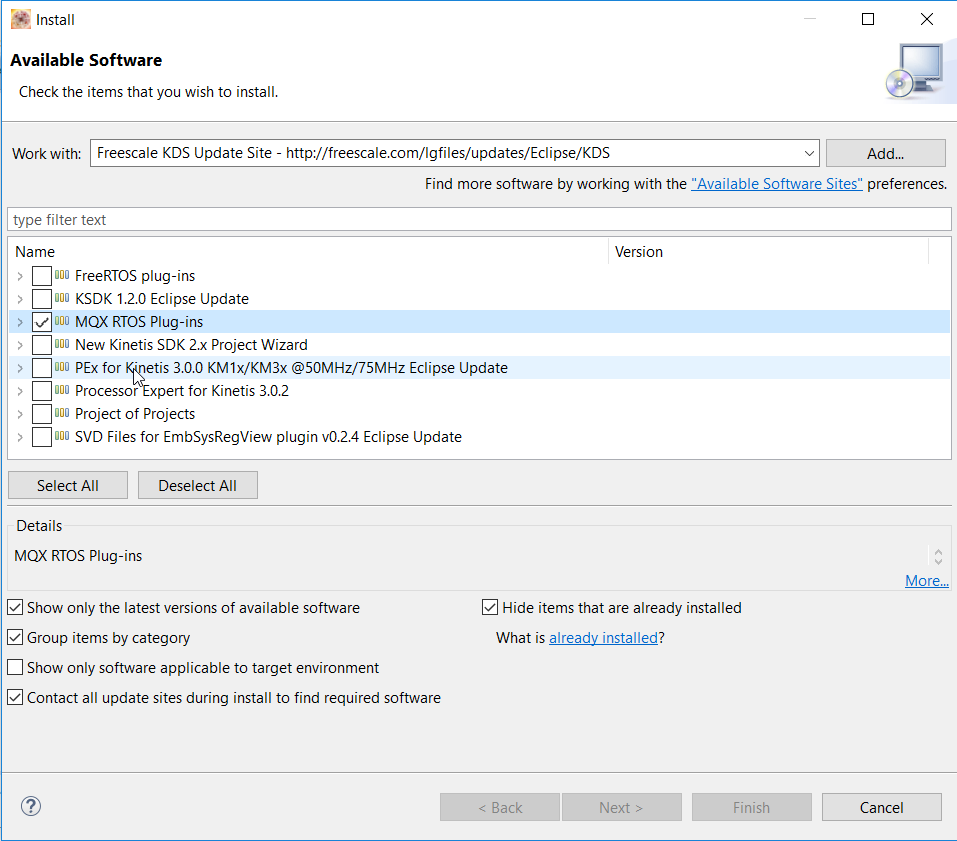Open the Work with site dropdown
The image size is (957, 841).
click(809, 153)
